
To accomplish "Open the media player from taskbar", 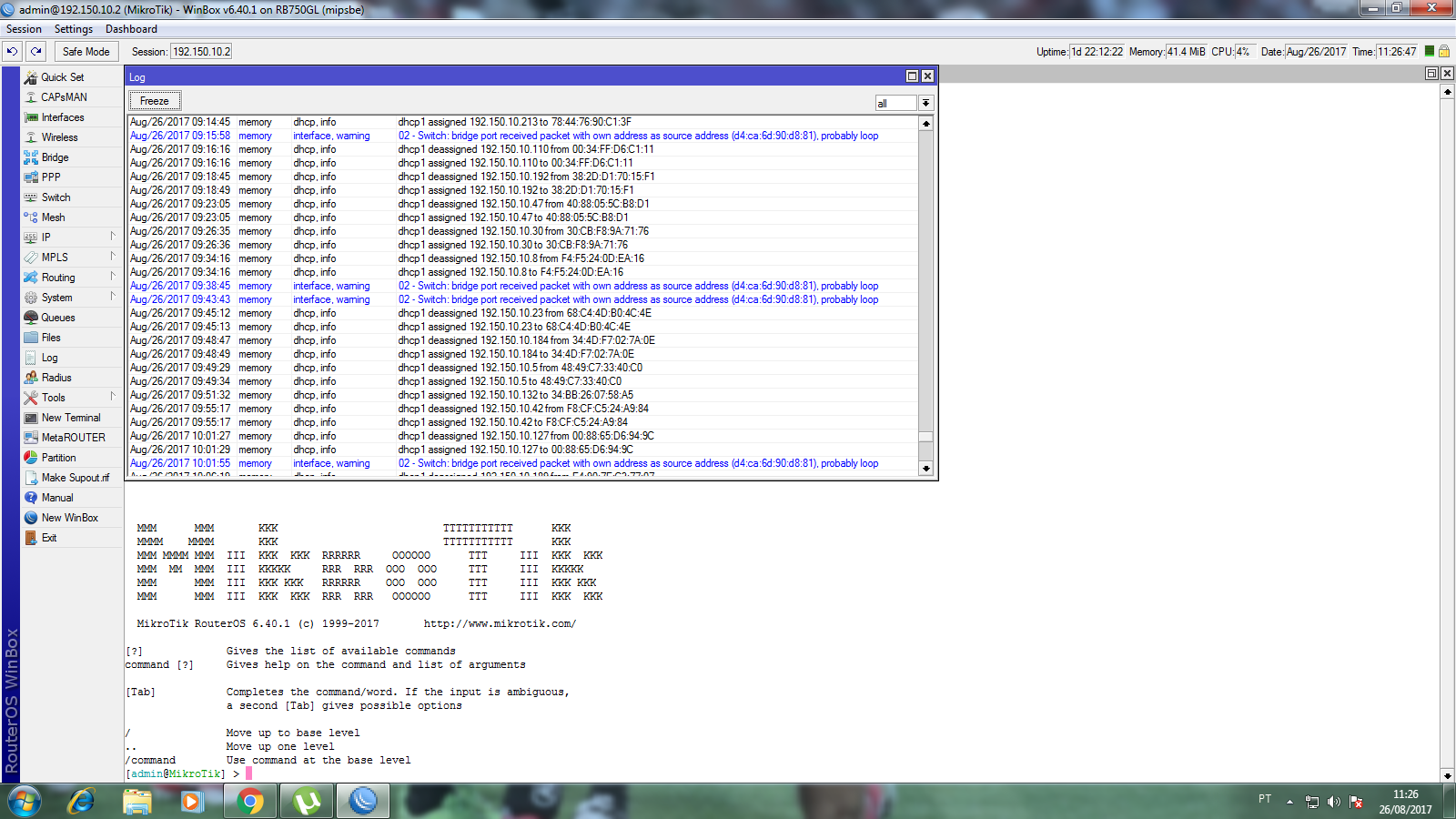I will coord(192,801).
